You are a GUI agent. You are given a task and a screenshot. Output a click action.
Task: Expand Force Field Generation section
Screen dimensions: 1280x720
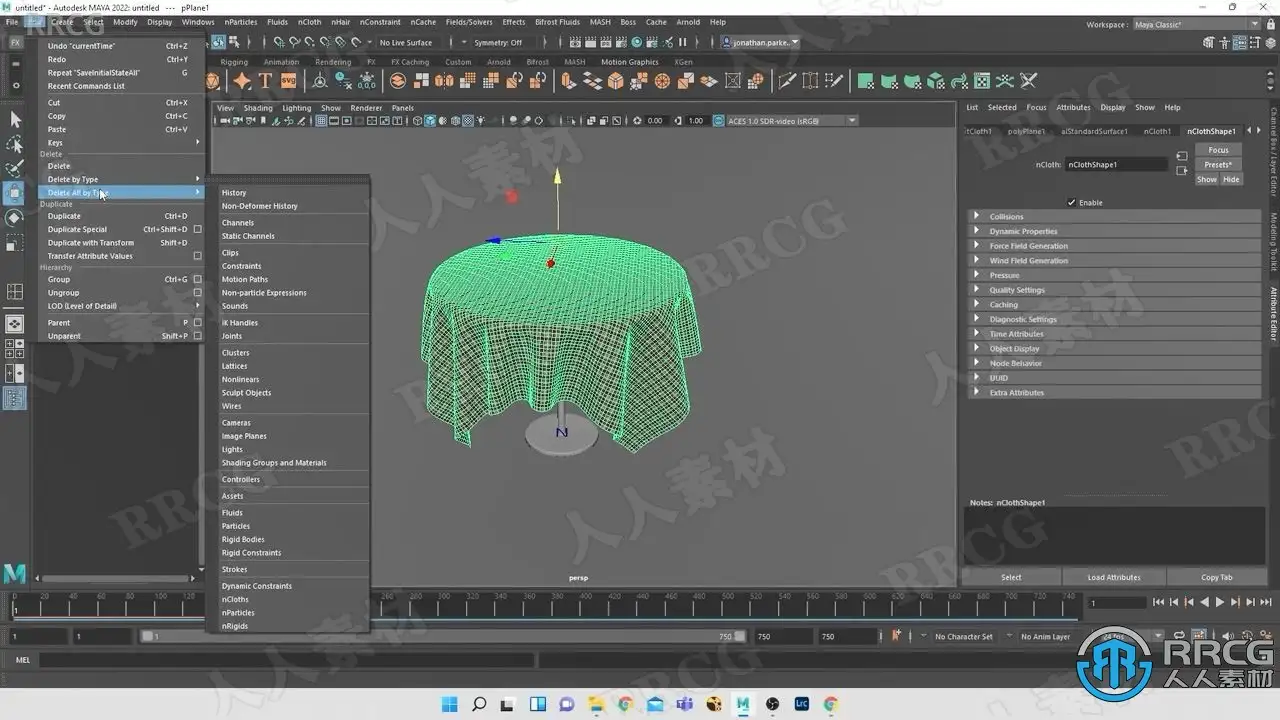tap(1115, 246)
